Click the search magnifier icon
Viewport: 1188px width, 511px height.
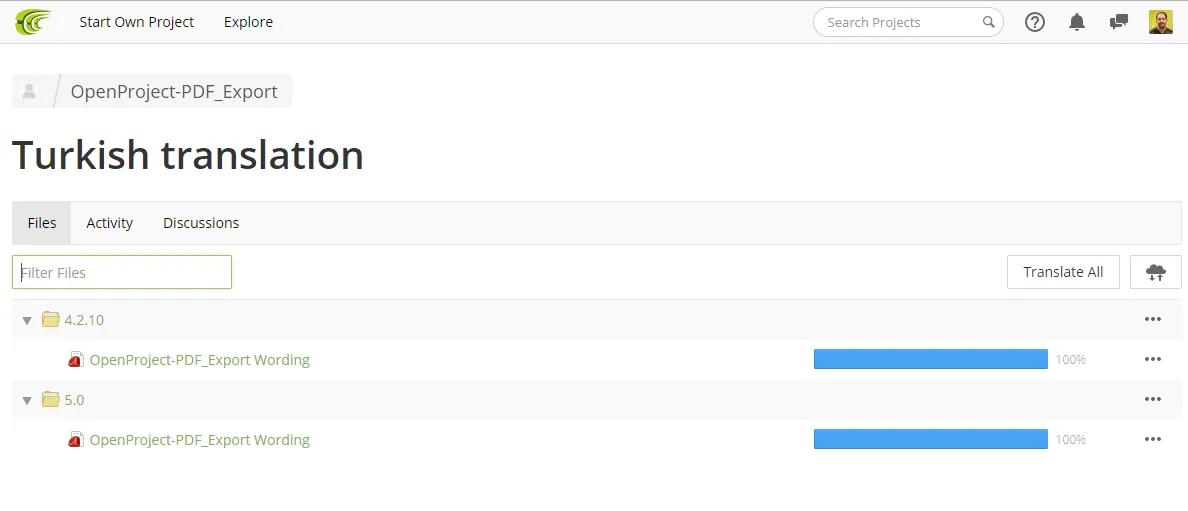pos(989,22)
